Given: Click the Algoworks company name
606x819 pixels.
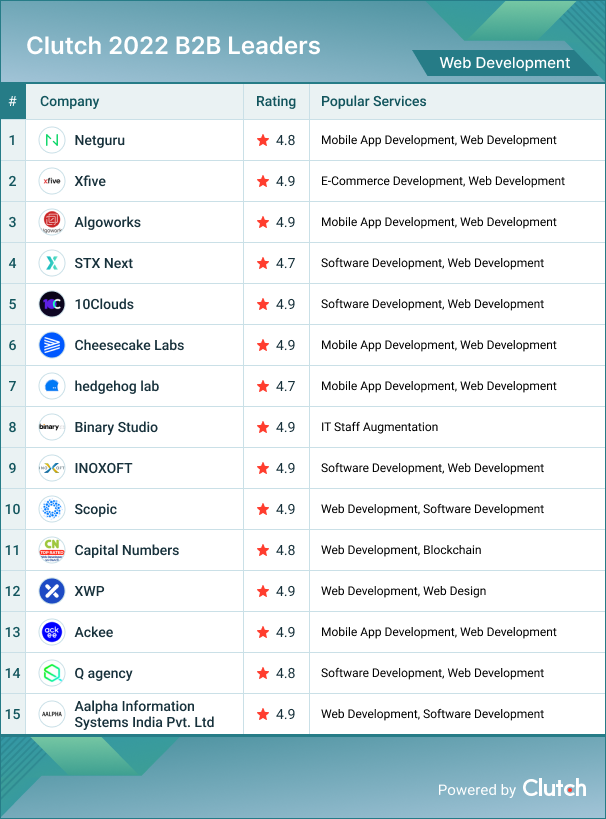Looking at the screenshot, I should (x=108, y=223).
